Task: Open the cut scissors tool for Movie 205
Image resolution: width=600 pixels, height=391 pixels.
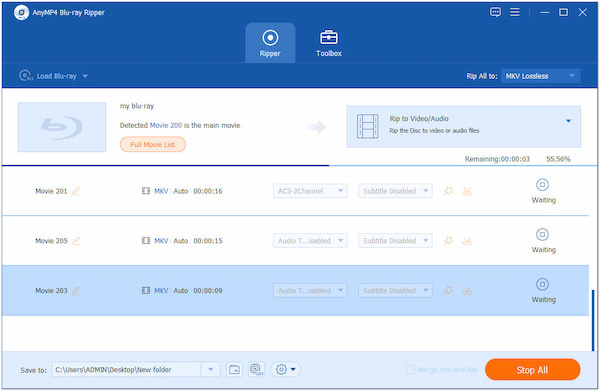Action: (x=467, y=241)
